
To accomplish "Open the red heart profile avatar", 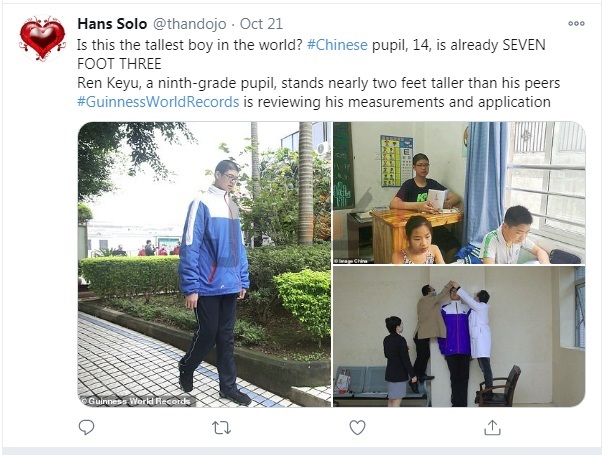I will [43, 39].
